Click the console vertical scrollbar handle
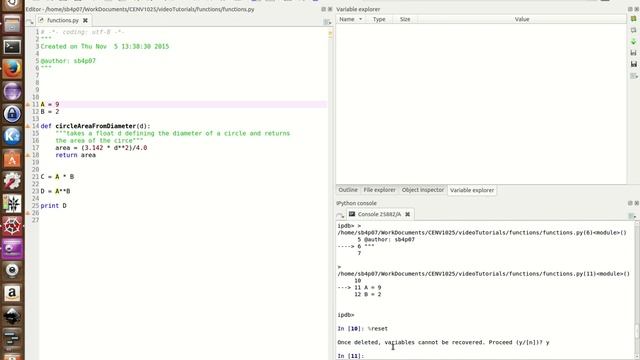This screenshot has height=360, width=640. 637,331
